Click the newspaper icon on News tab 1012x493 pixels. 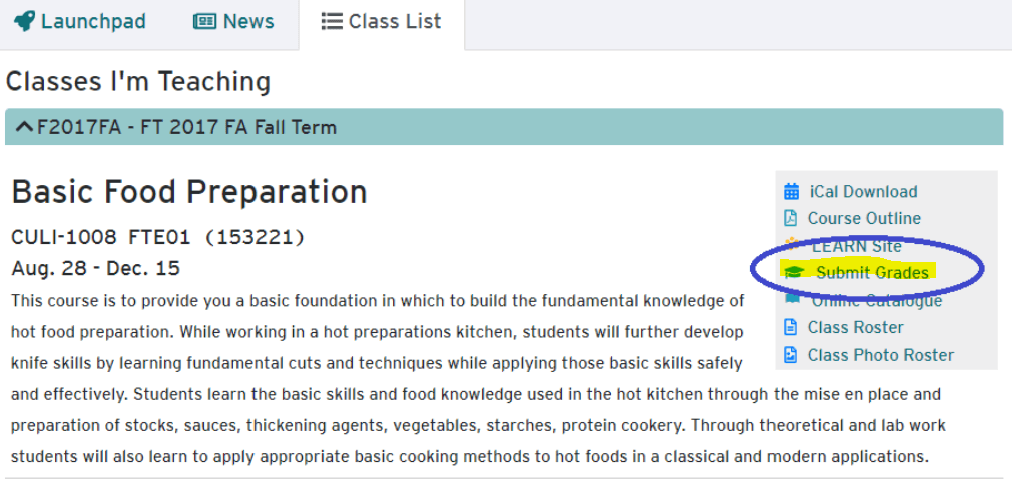click(204, 21)
